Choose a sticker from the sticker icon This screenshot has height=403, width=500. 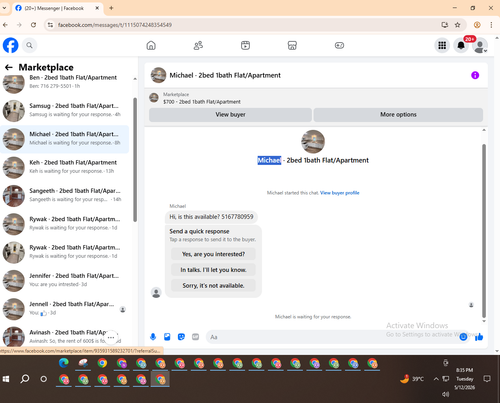click(181, 337)
